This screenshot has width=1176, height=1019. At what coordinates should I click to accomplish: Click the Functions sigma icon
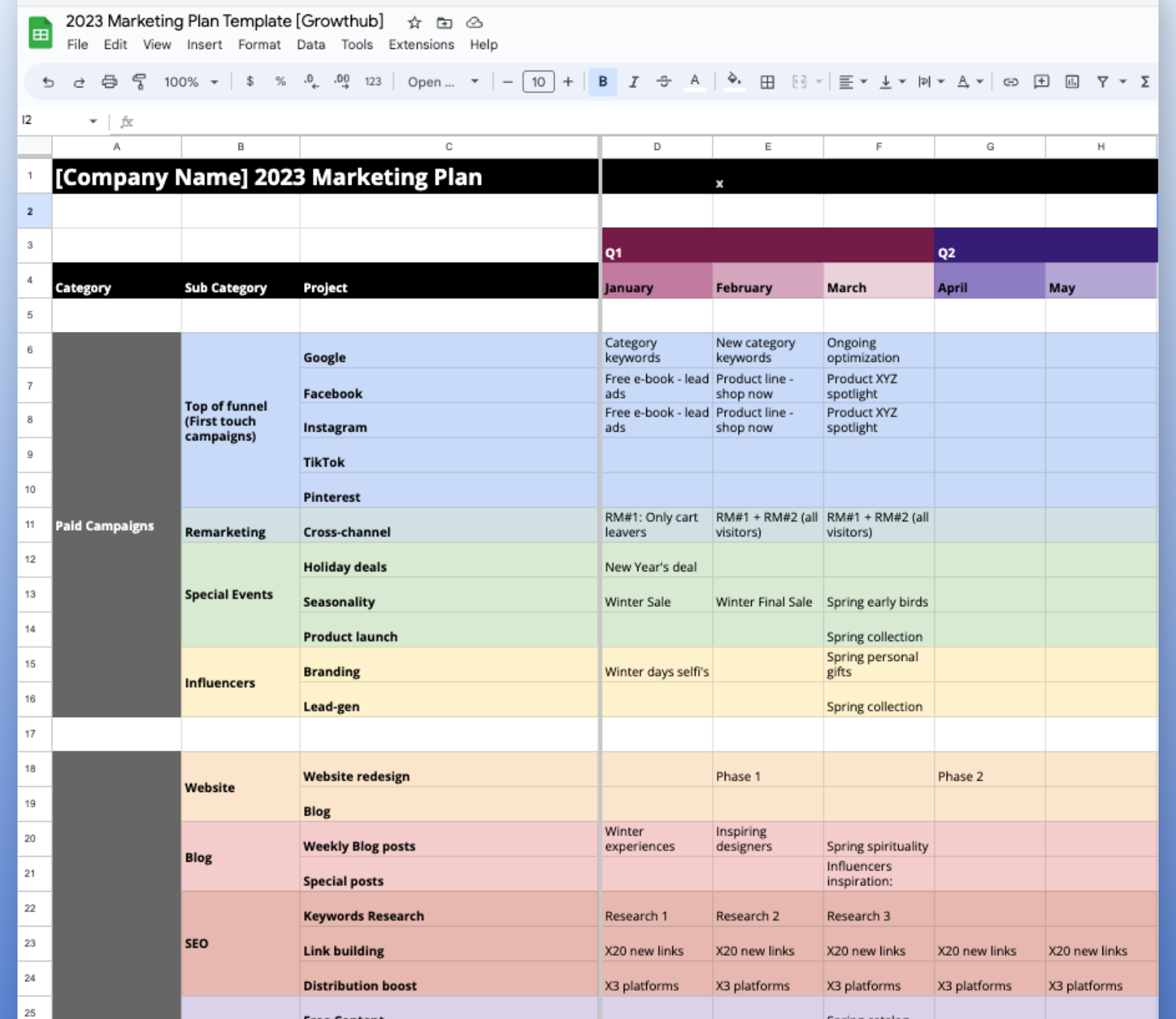click(x=1145, y=82)
